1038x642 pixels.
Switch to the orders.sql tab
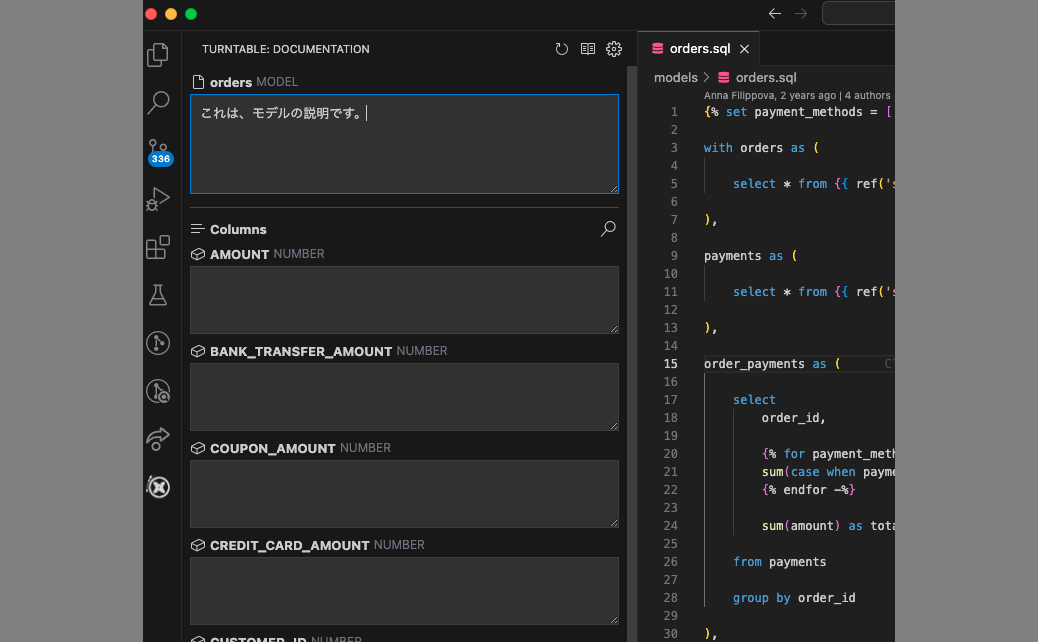point(699,48)
